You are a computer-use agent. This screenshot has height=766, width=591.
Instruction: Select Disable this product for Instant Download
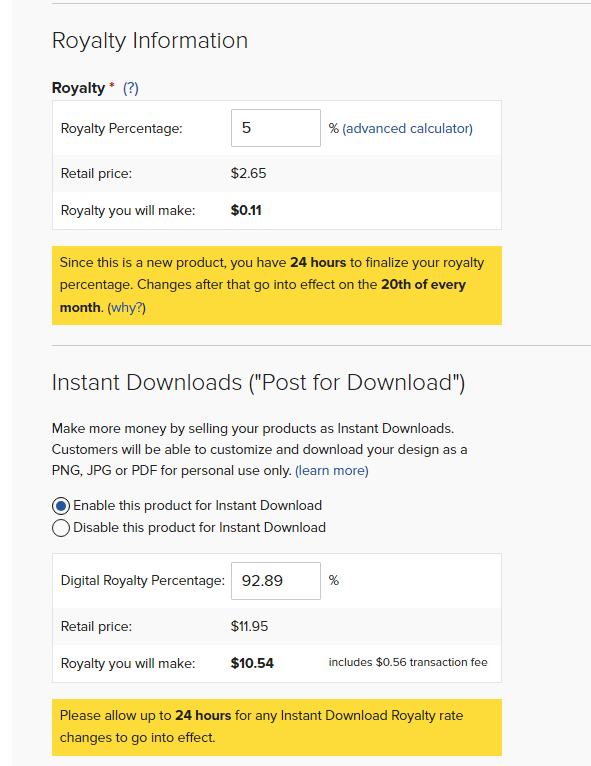coord(61,528)
